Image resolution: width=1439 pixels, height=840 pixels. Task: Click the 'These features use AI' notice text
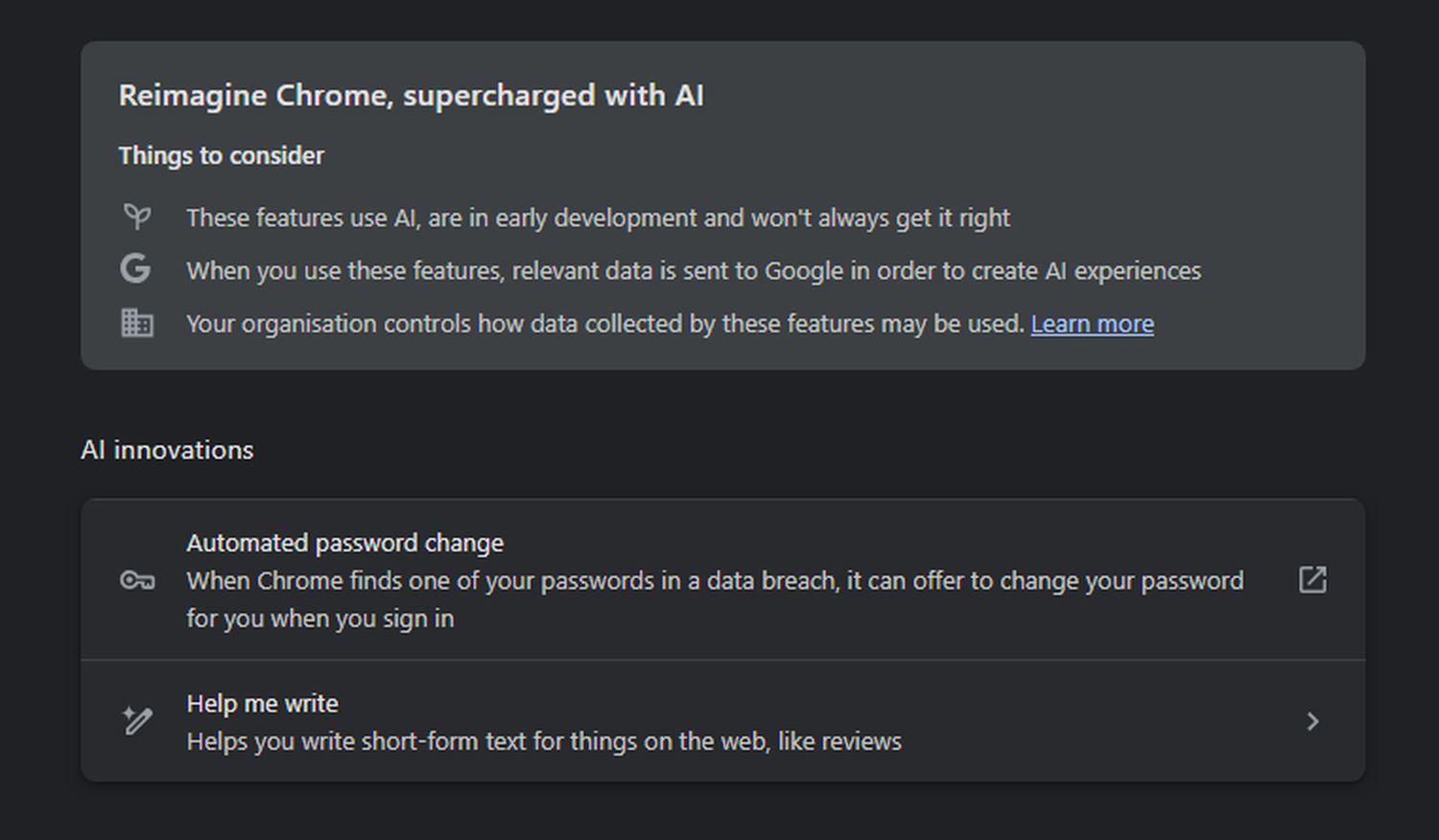click(598, 219)
